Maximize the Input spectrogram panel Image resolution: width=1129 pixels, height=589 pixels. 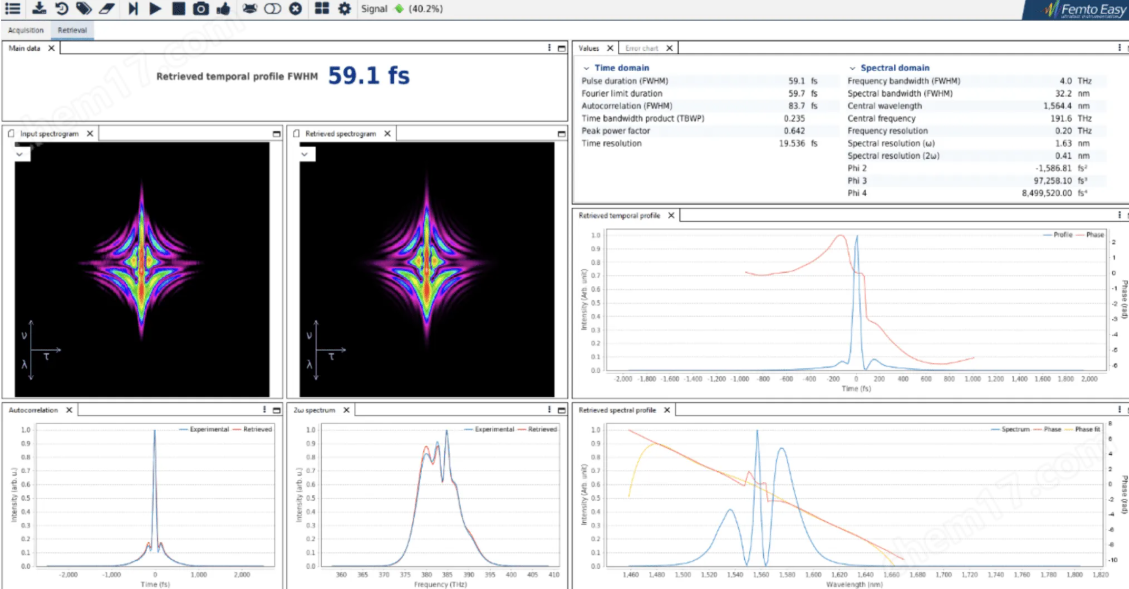coord(276,134)
